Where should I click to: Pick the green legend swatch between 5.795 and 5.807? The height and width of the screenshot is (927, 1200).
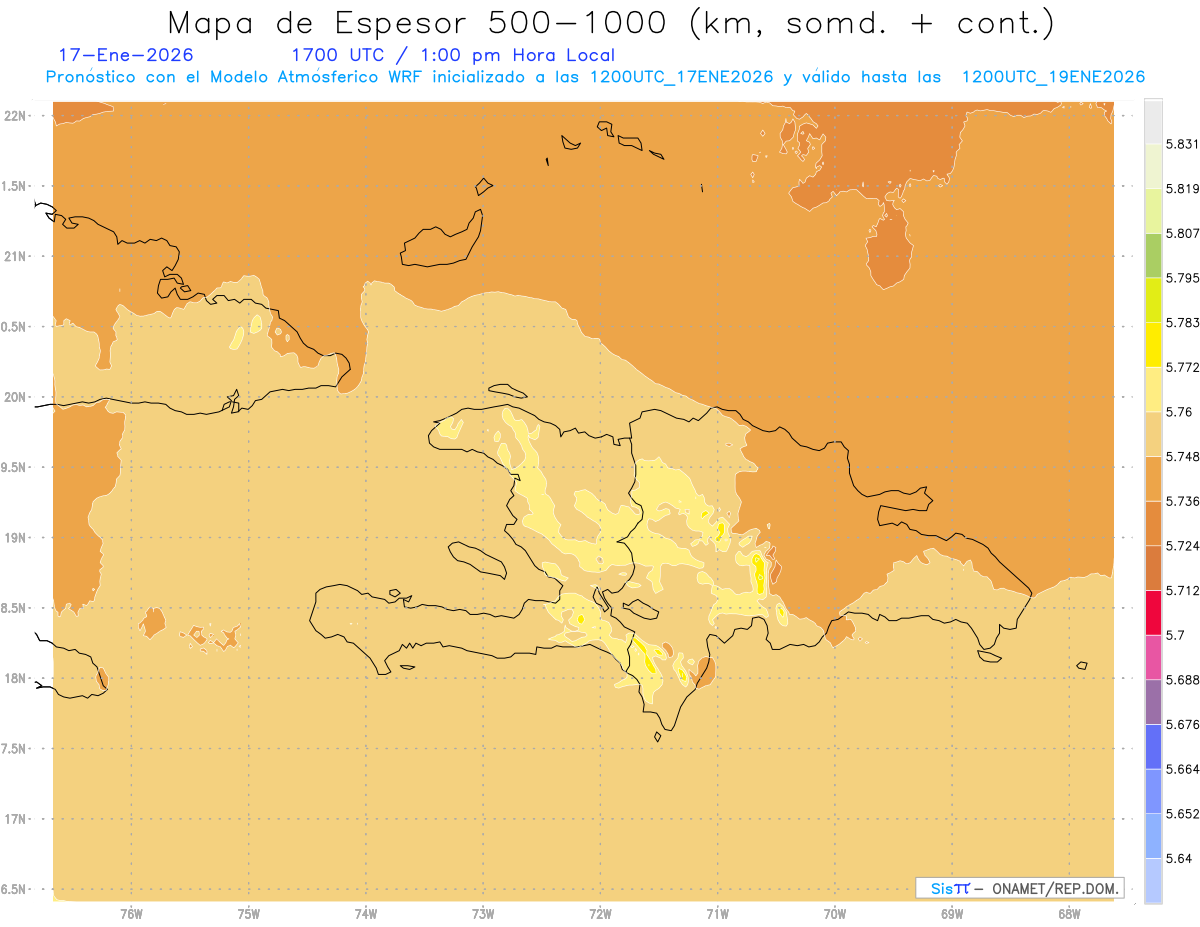coord(1152,255)
